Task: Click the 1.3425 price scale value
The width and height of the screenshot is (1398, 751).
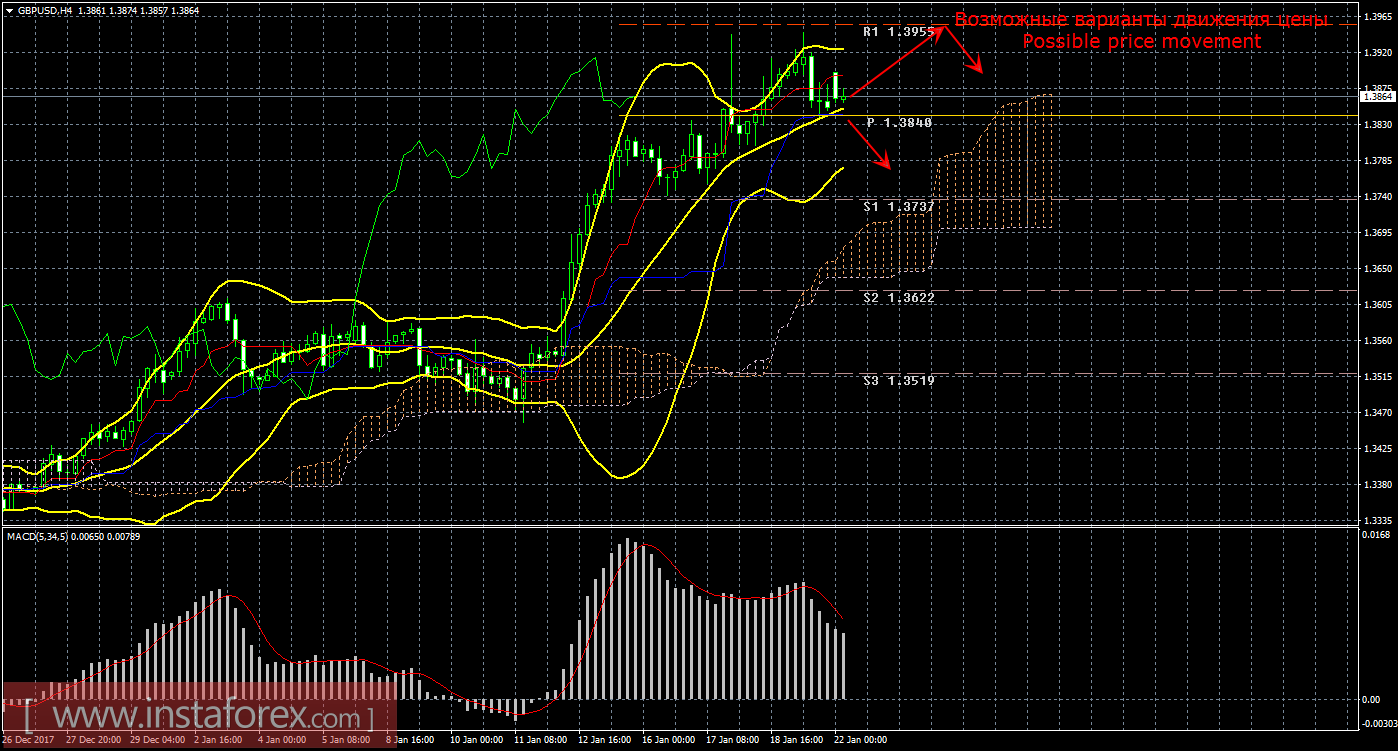Action: pyautogui.click(x=1377, y=449)
